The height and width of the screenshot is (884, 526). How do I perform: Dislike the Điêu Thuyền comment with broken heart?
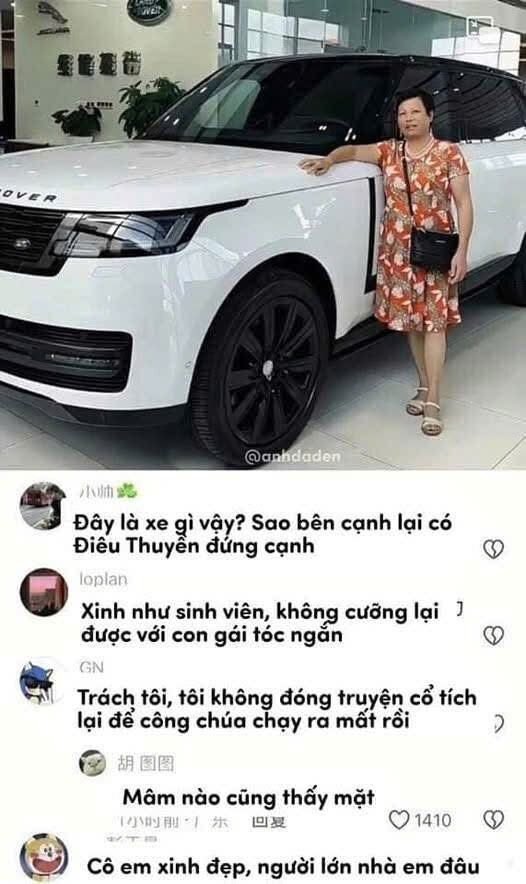[x=493, y=549]
